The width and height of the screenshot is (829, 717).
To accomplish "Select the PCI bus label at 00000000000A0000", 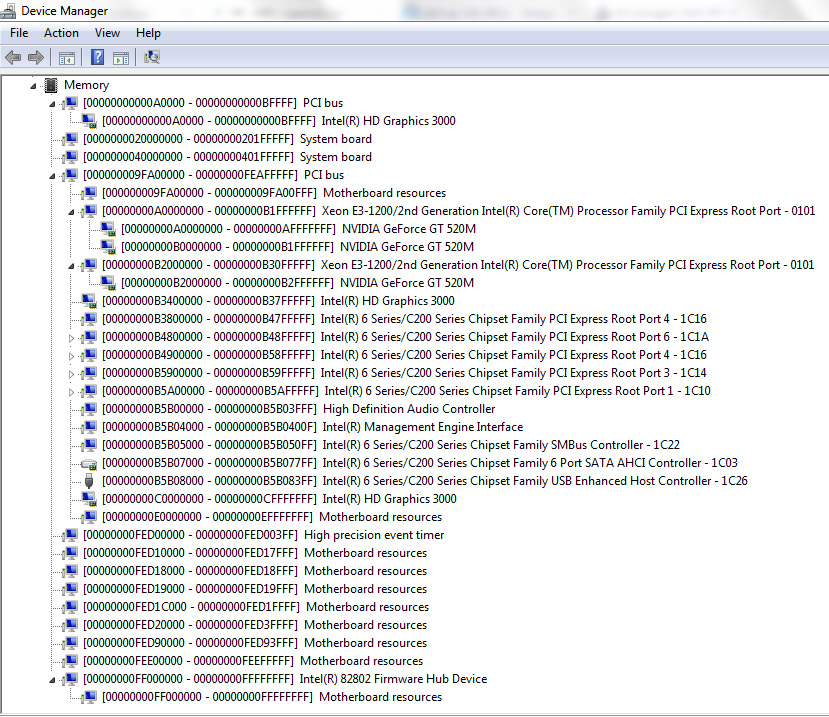I will click(x=323, y=103).
